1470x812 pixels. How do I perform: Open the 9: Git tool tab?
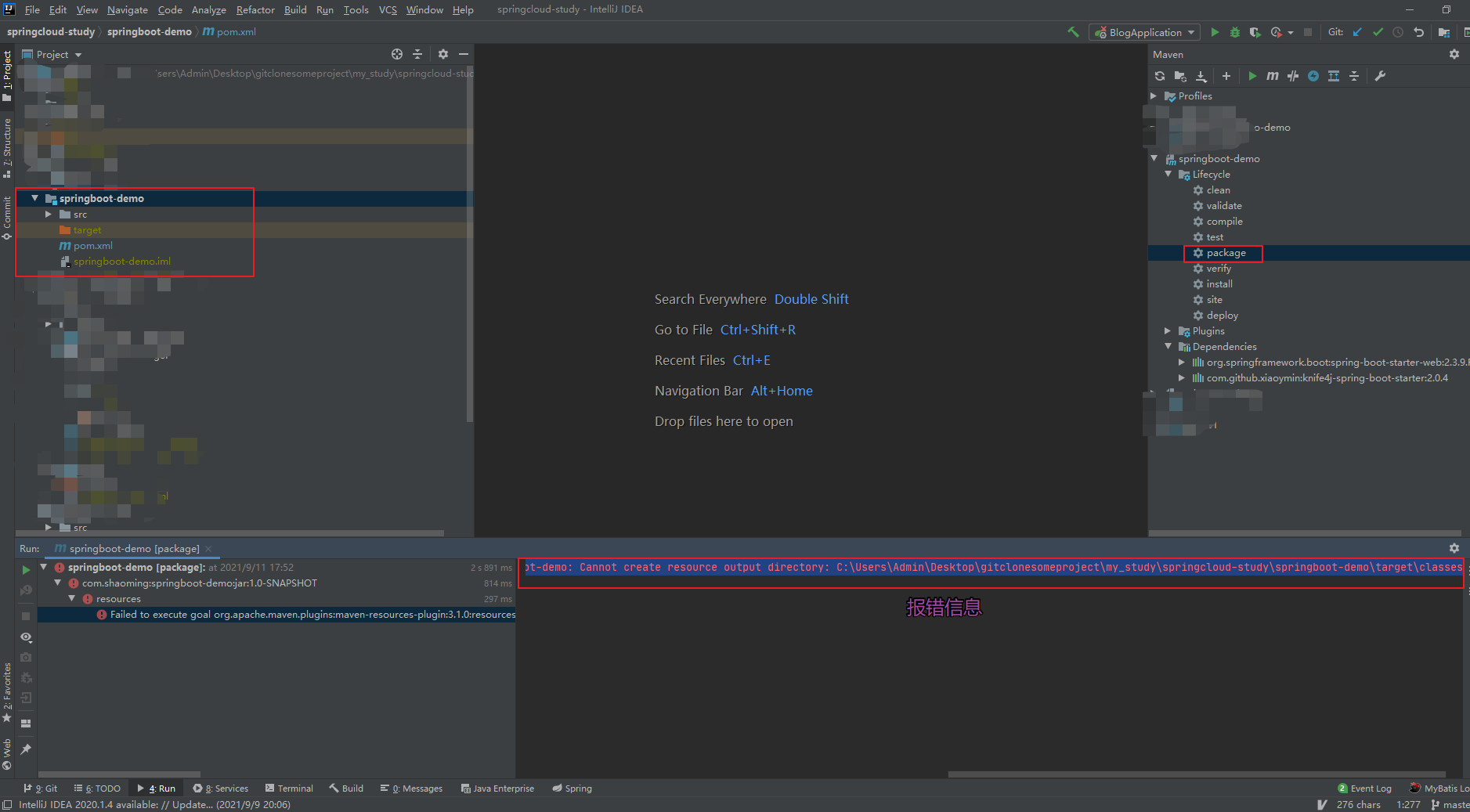coord(40,789)
